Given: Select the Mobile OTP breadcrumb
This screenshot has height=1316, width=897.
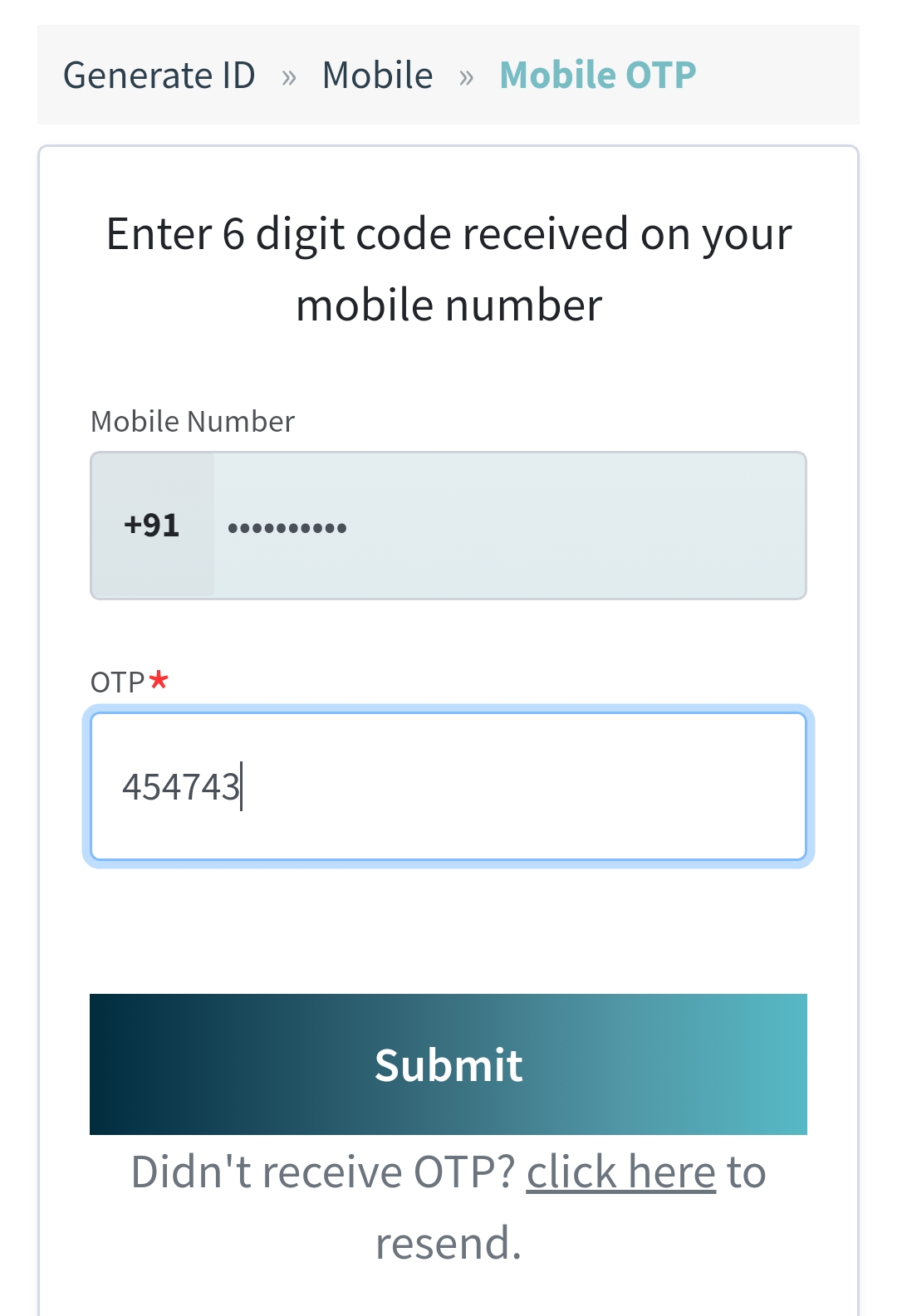Looking at the screenshot, I should 598,76.
